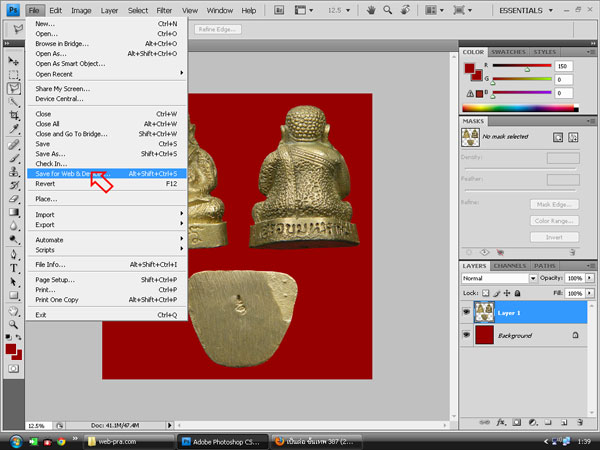Switch to the Swatches tab
The width and height of the screenshot is (600, 450).
tap(508, 52)
